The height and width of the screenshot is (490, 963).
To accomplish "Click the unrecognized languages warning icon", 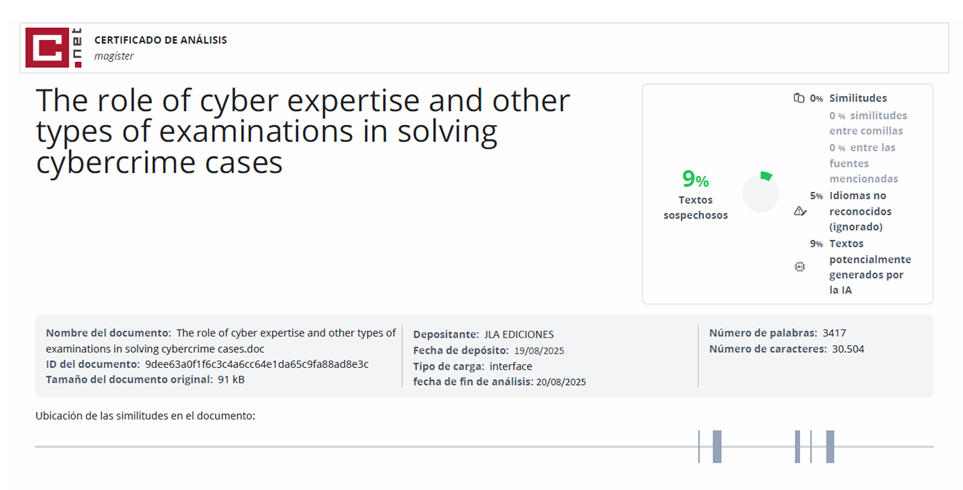I will pyautogui.click(x=799, y=211).
